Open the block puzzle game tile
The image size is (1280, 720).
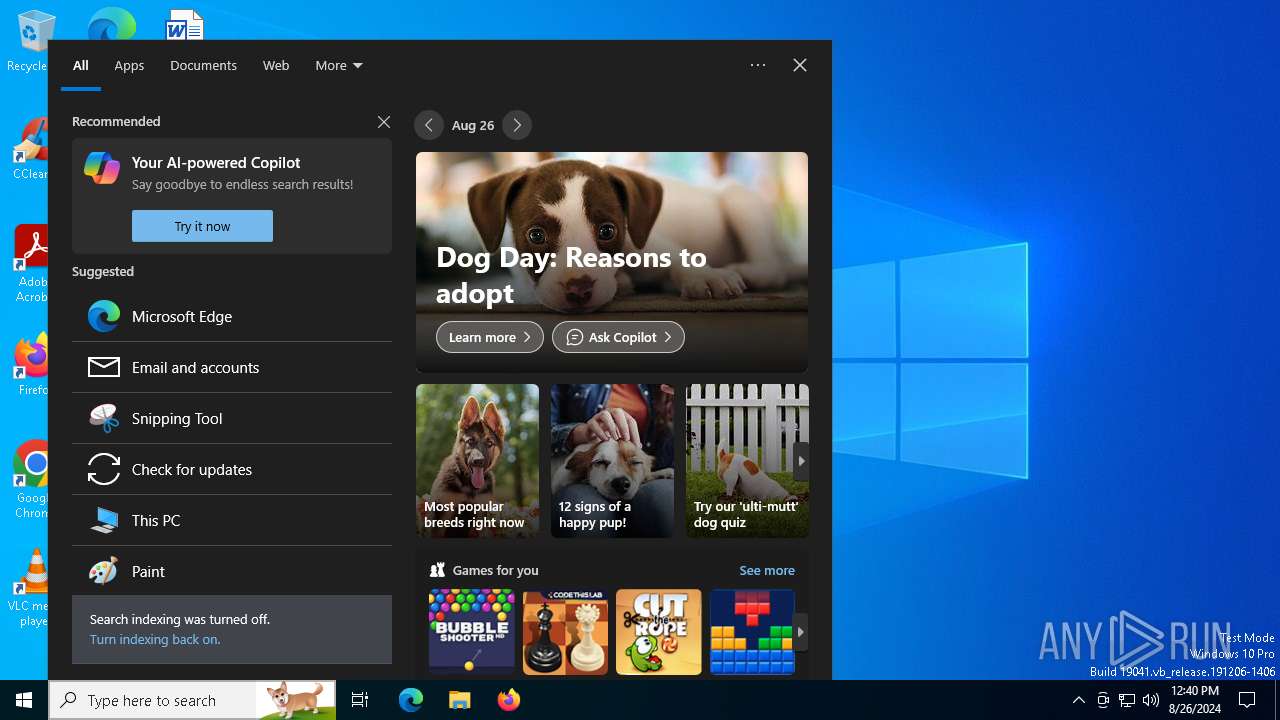[x=752, y=632]
